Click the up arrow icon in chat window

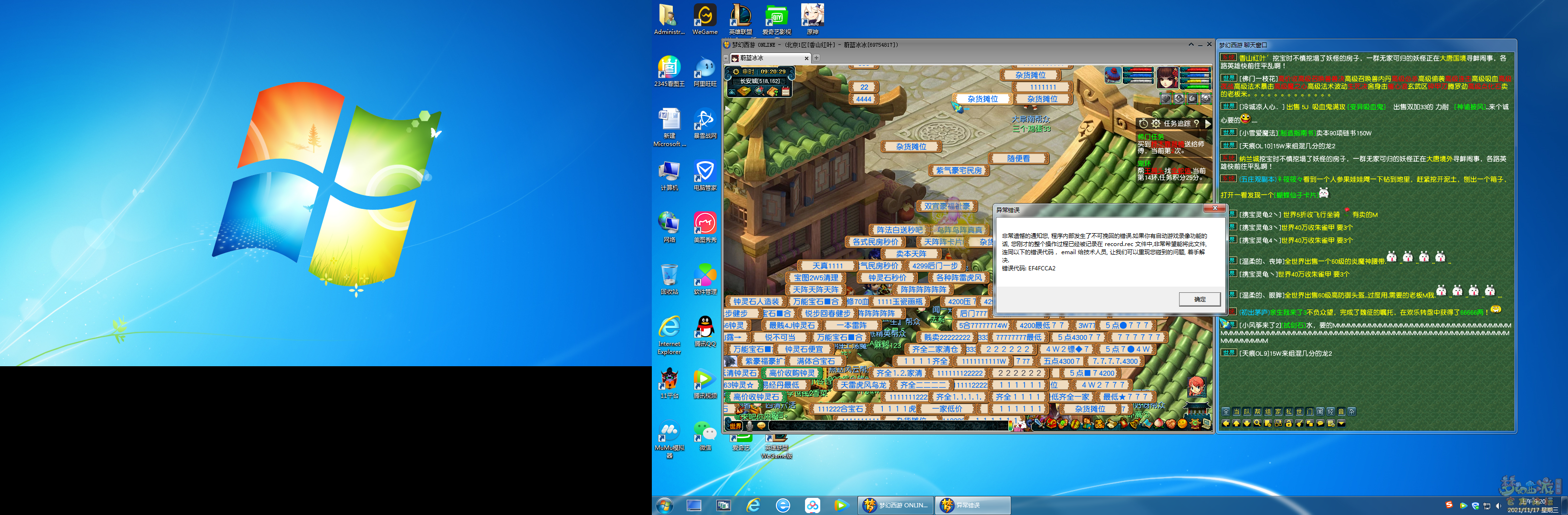pyautogui.click(x=1236, y=424)
